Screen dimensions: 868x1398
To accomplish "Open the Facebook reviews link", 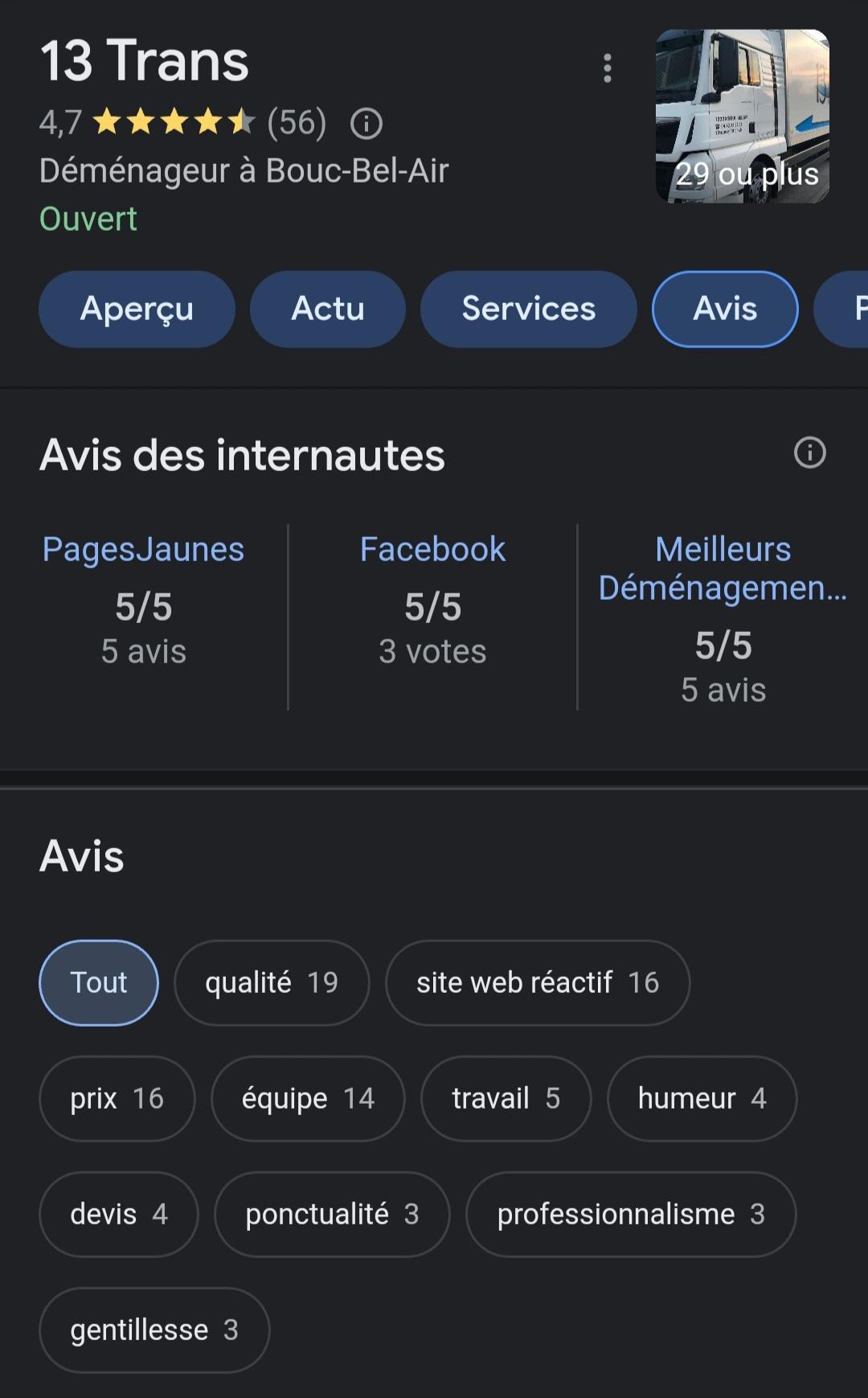I will tap(432, 550).
